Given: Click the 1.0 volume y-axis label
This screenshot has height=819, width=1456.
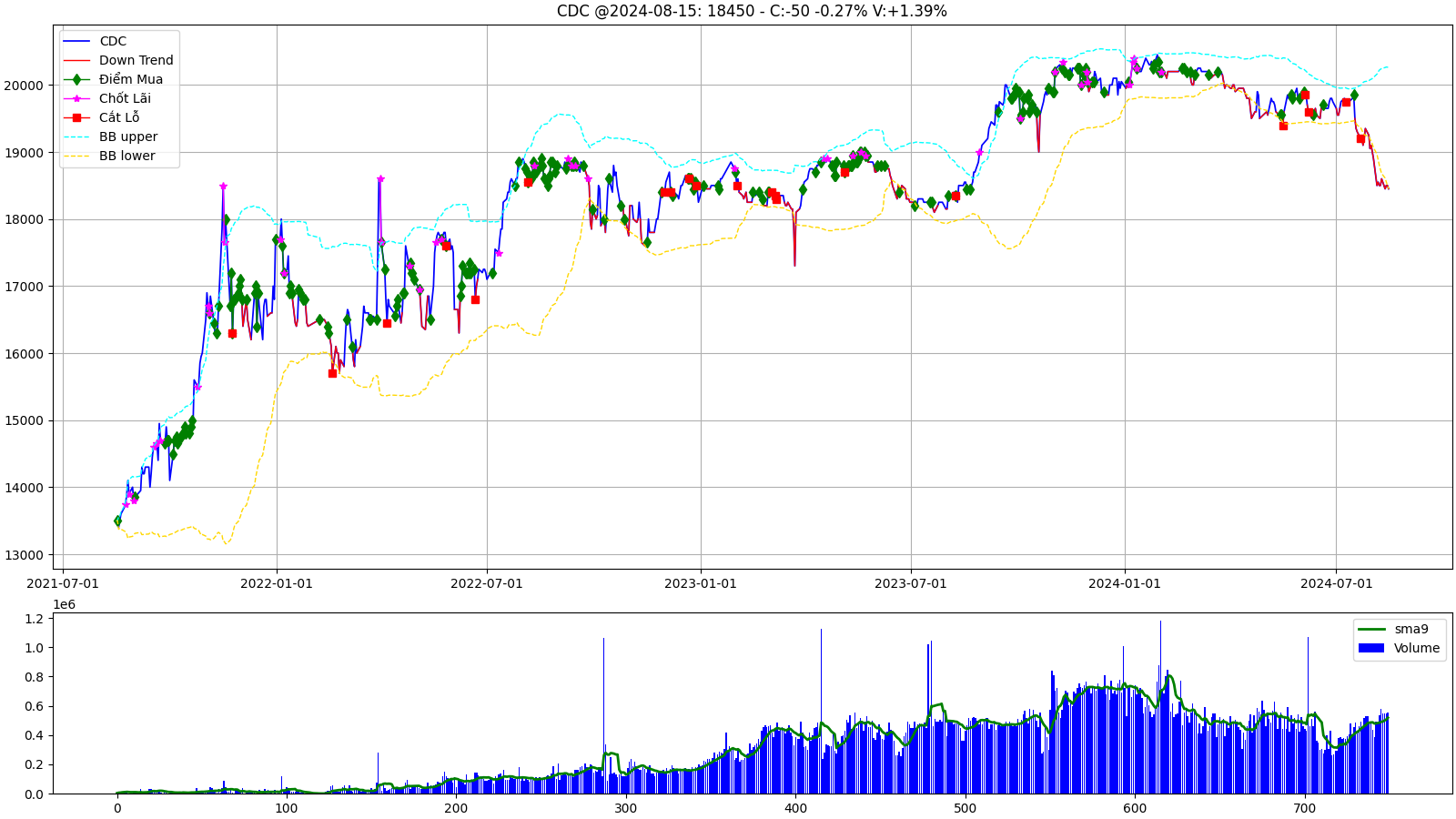Looking at the screenshot, I should point(35,648).
